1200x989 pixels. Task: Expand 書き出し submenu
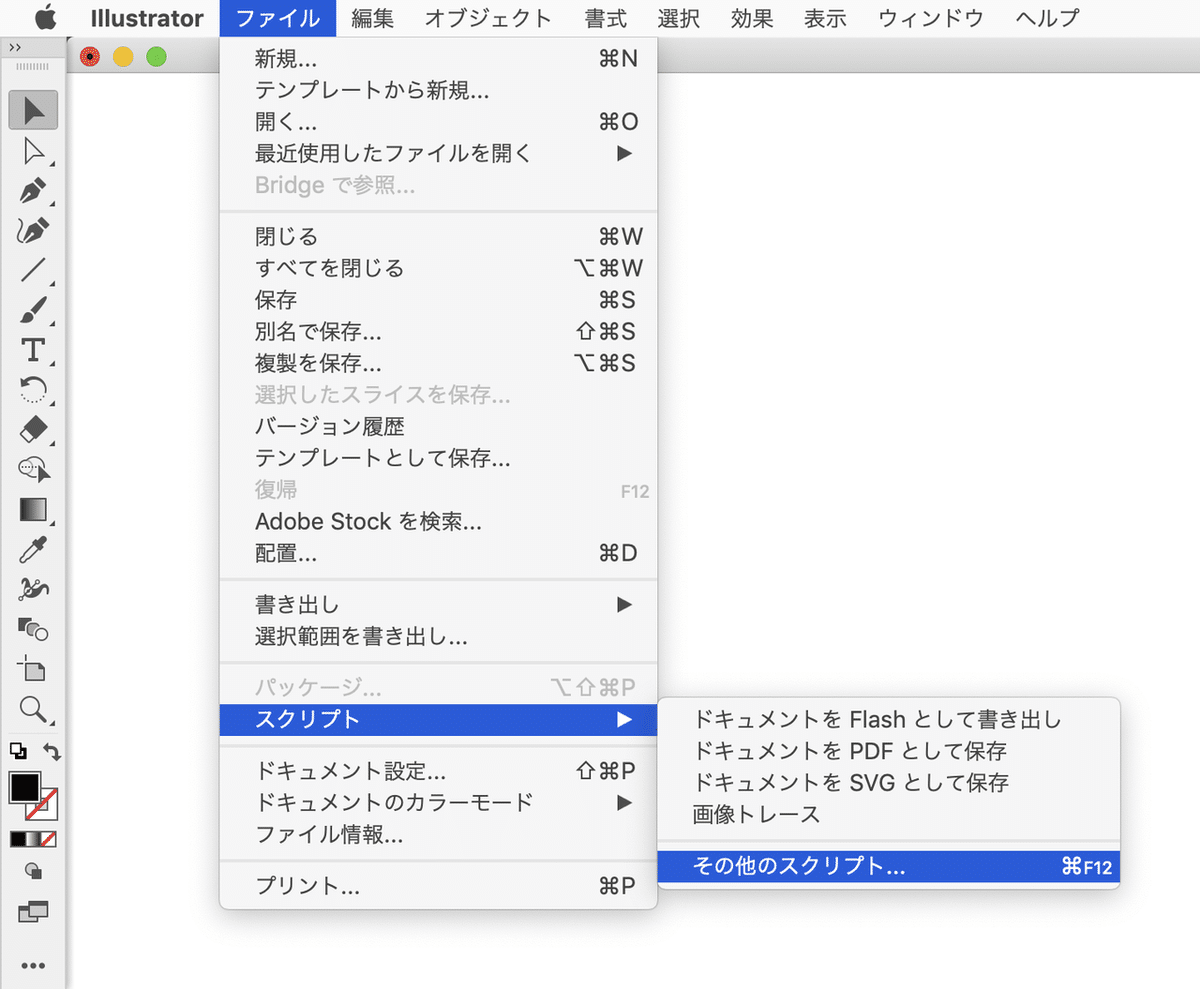pyautogui.click(x=438, y=604)
